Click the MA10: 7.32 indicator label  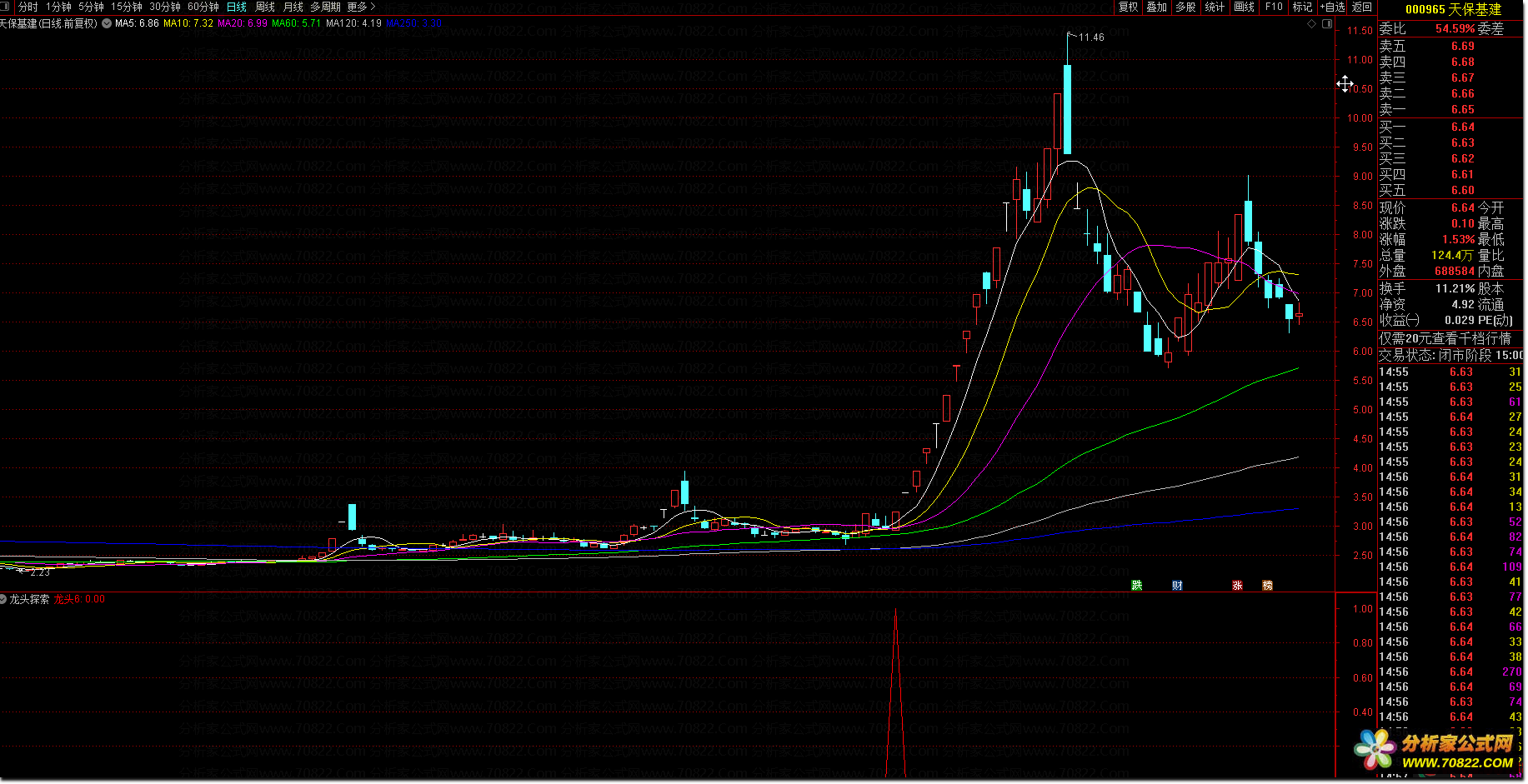click(x=188, y=23)
